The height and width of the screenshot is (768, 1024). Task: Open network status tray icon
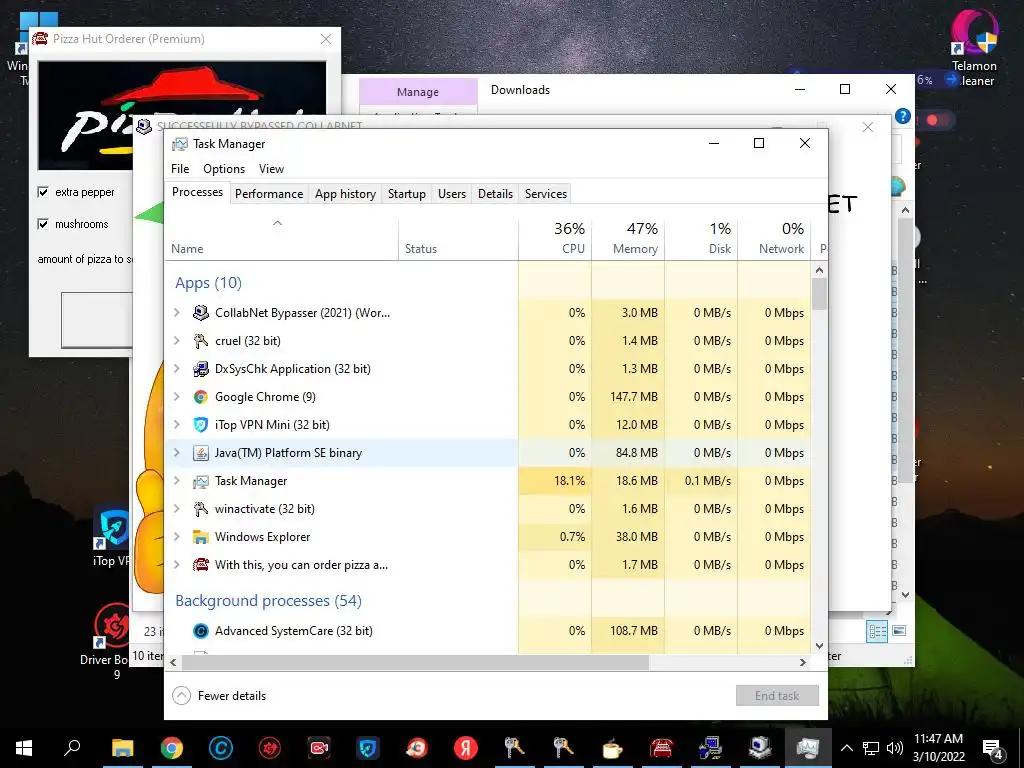point(871,748)
